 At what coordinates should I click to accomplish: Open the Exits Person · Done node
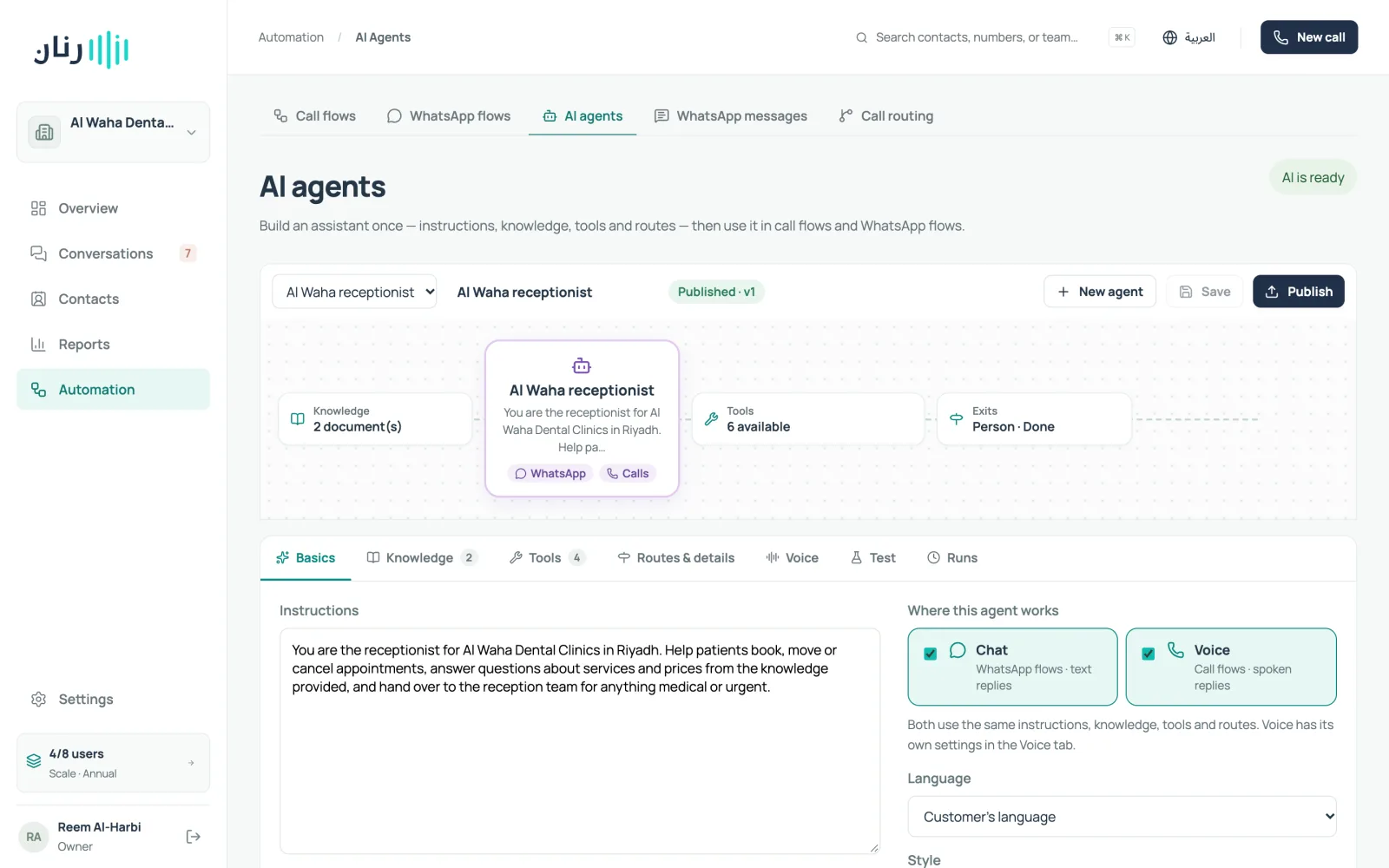pos(1034,419)
